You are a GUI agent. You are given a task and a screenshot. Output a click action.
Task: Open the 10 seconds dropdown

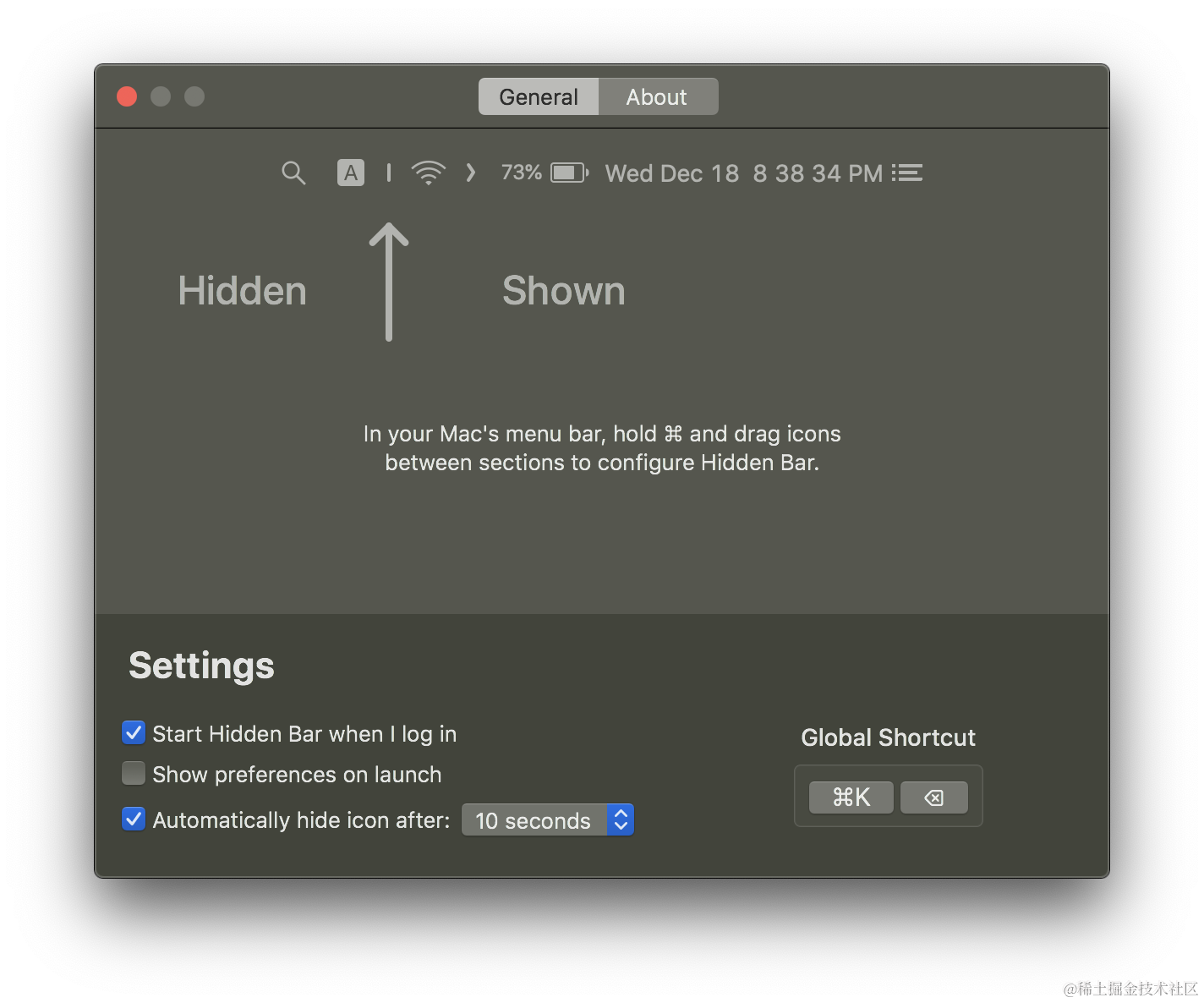click(x=548, y=819)
